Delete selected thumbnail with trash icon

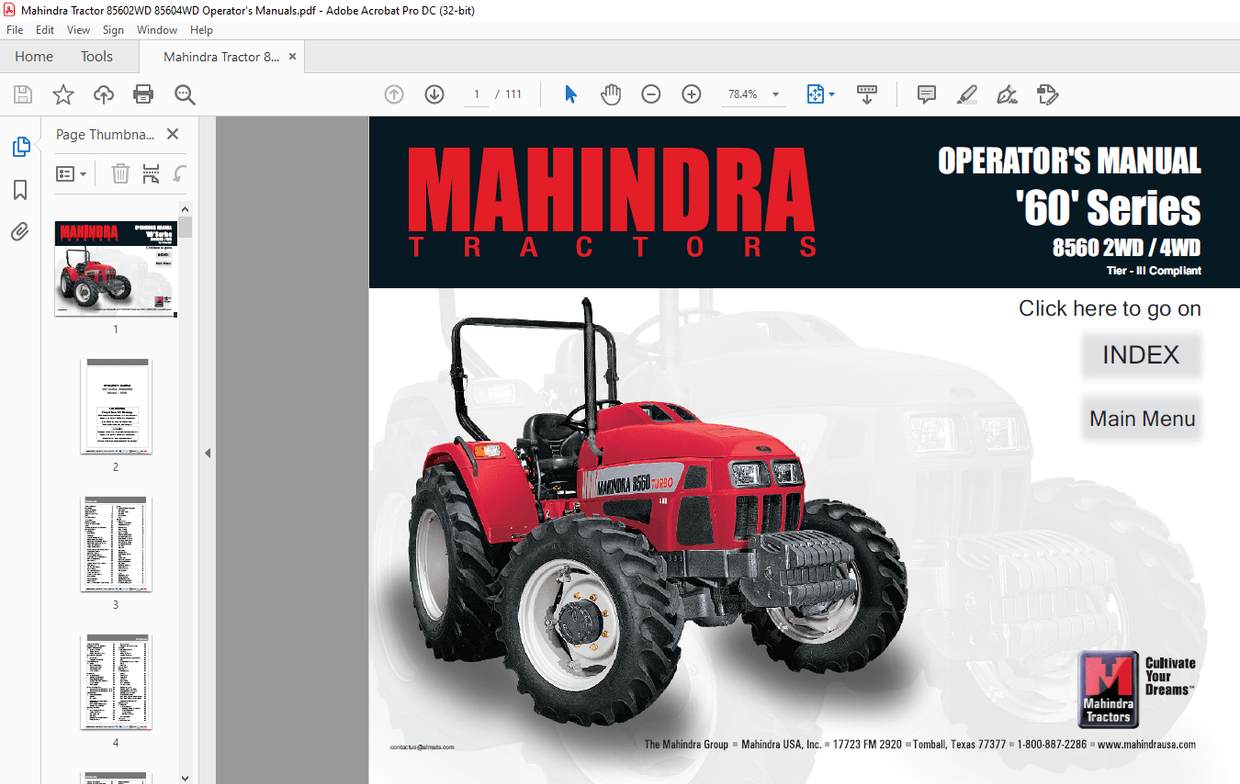click(x=120, y=173)
